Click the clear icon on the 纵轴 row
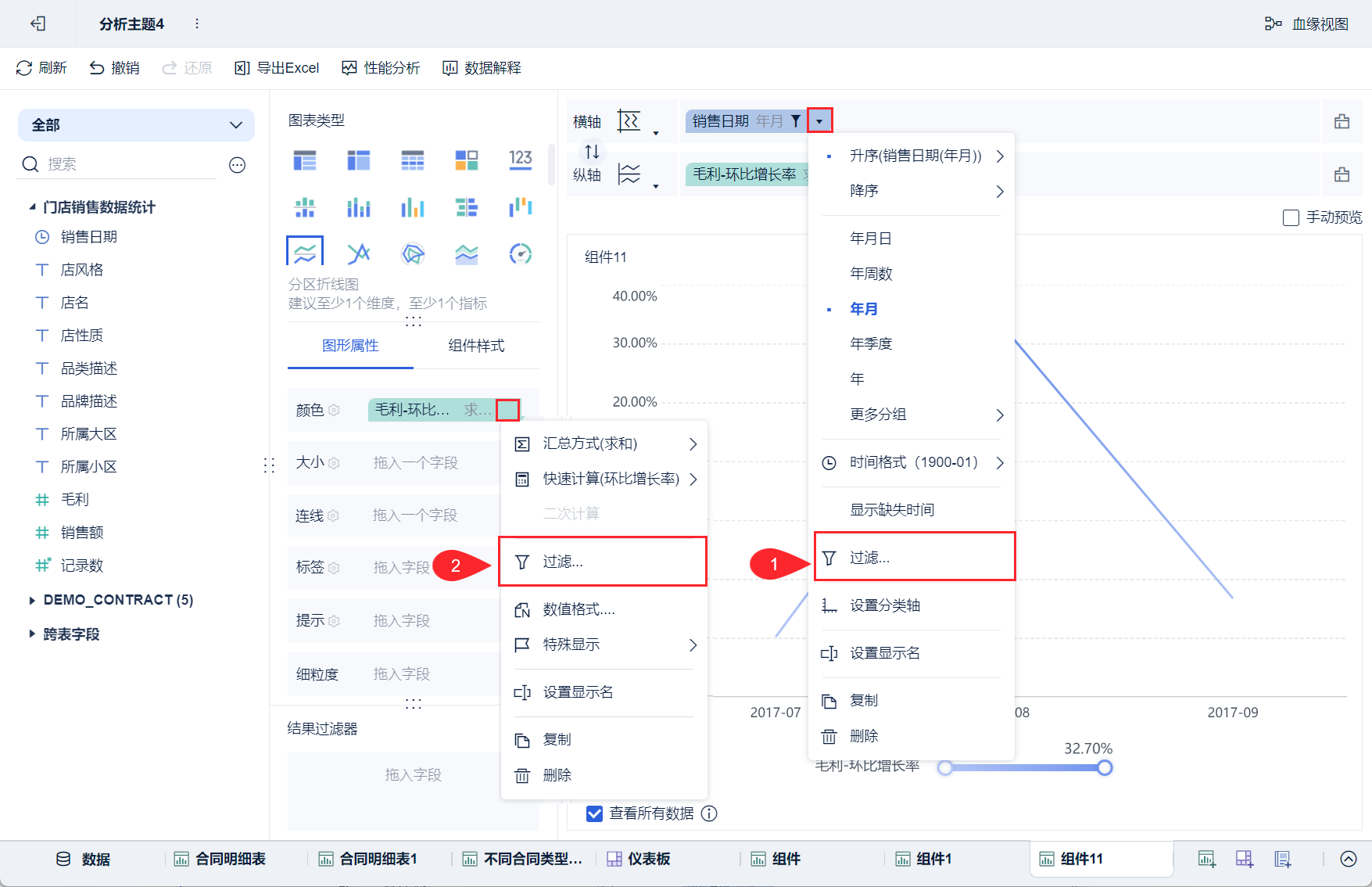 tap(1342, 174)
